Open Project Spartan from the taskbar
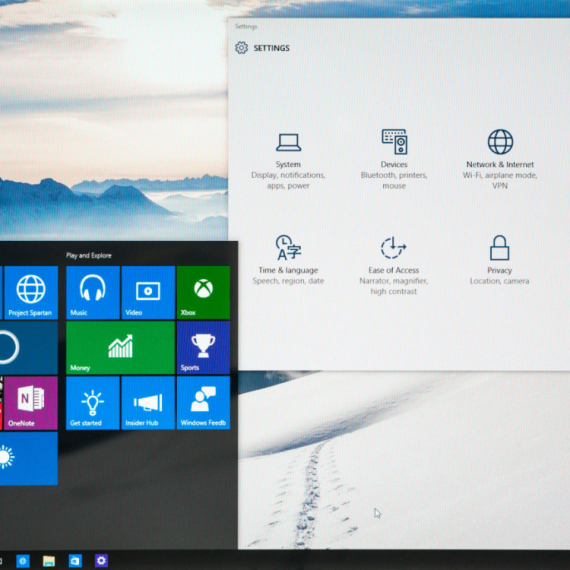 coord(23,561)
